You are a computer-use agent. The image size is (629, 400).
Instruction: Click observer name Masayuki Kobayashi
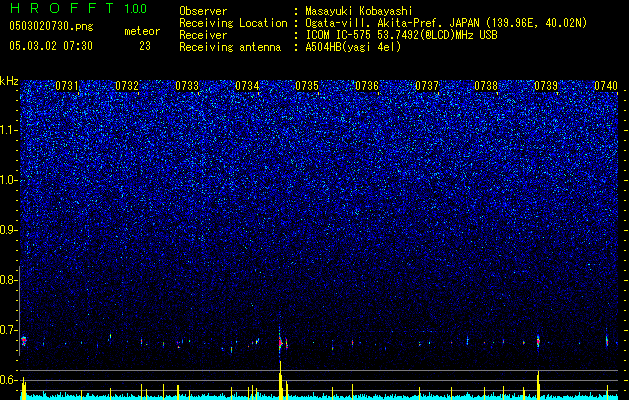pyautogui.click(x=359, y=11)
